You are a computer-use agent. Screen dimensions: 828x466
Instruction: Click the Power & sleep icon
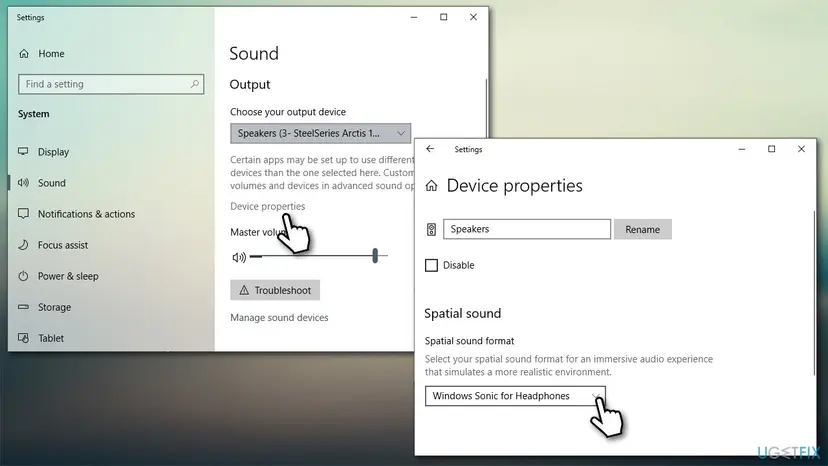coord(23,276)
